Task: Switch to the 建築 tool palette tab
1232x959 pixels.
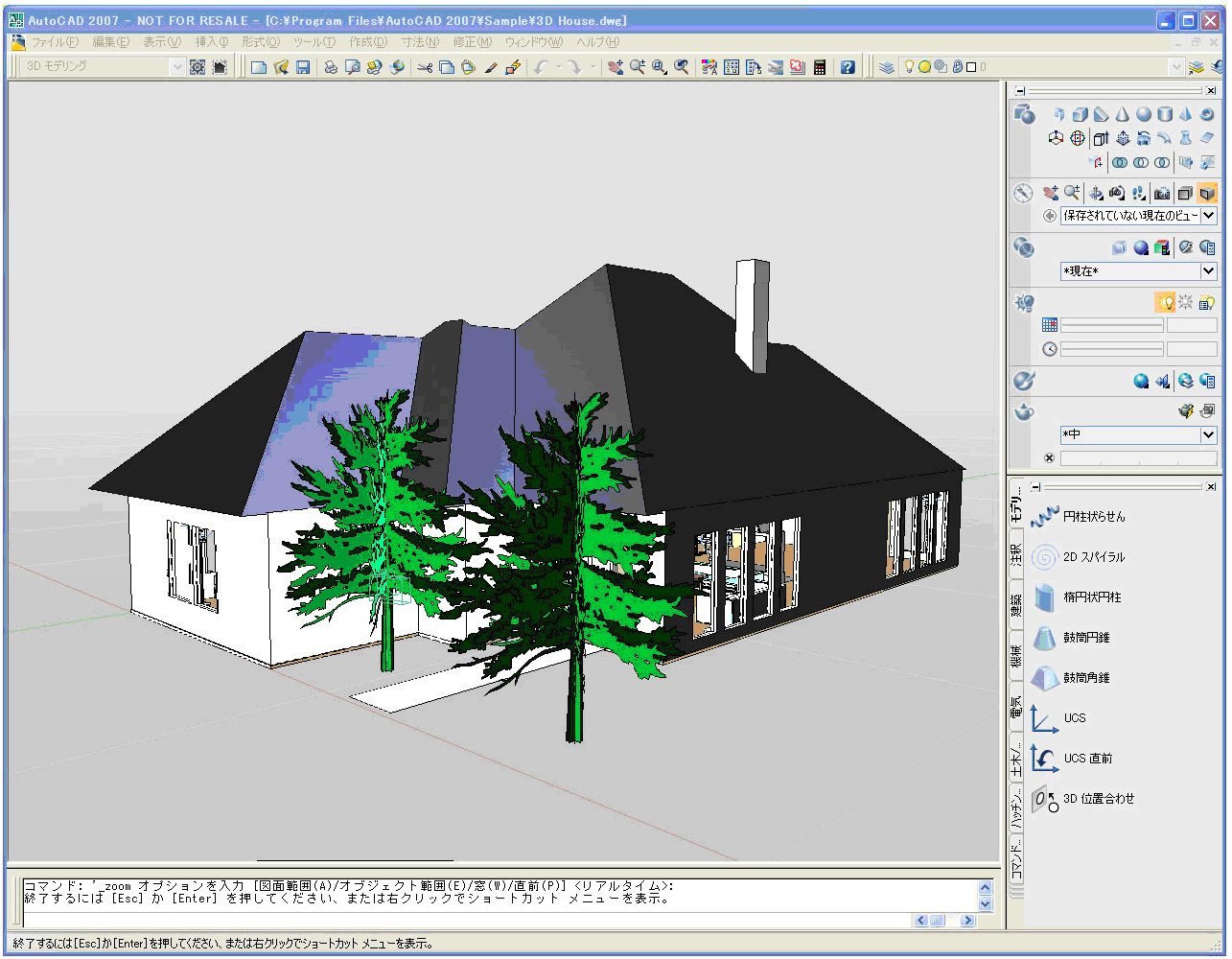Action: (x=1015, y=605)
